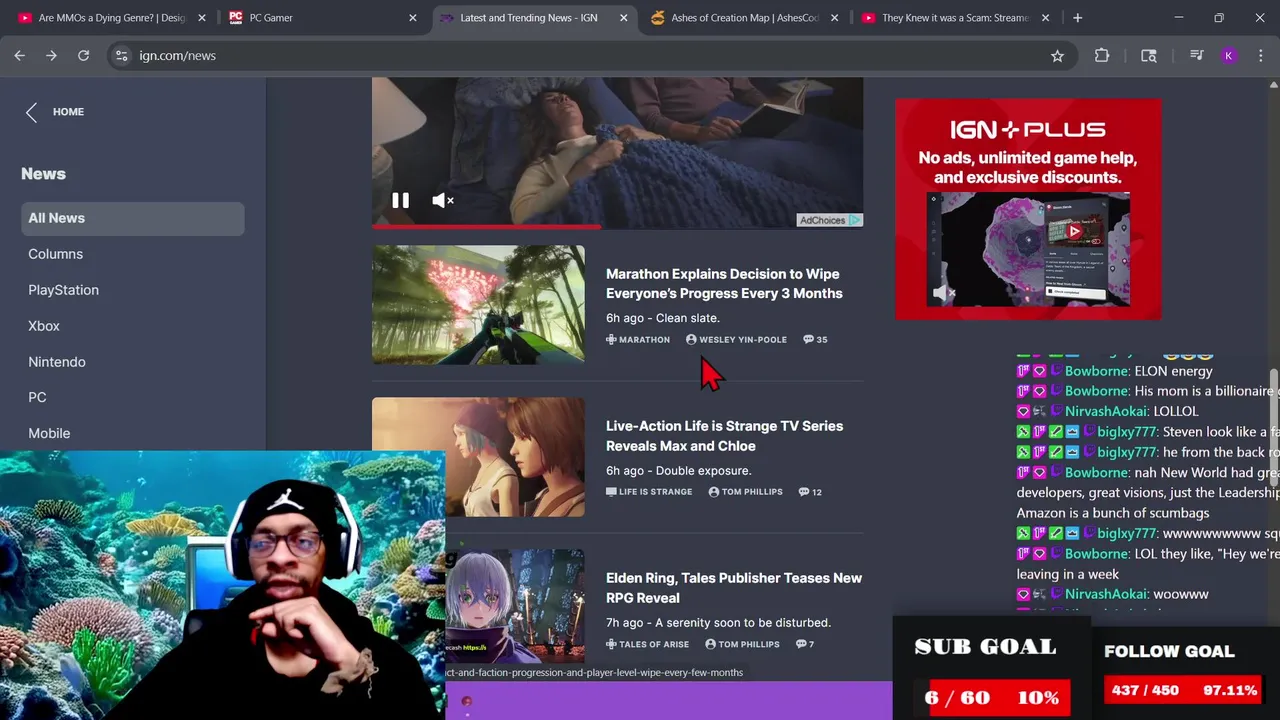The width and height of the screenshot is (1280, 720).
Task: Click the AdChoices badge on the video
Action: pos(829,220)
